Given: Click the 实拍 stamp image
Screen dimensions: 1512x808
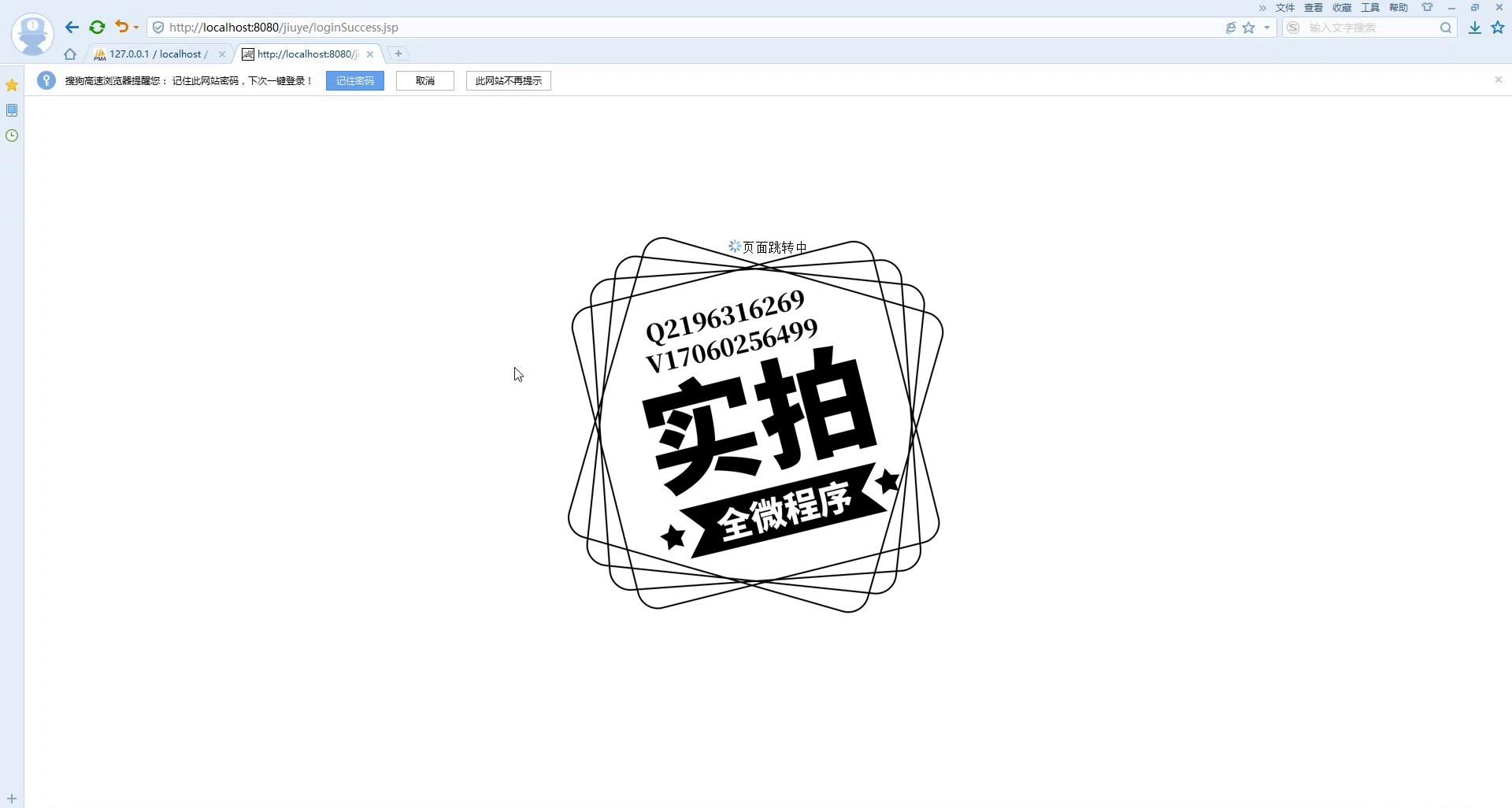Looking at the screenshot, I should 756,424.
